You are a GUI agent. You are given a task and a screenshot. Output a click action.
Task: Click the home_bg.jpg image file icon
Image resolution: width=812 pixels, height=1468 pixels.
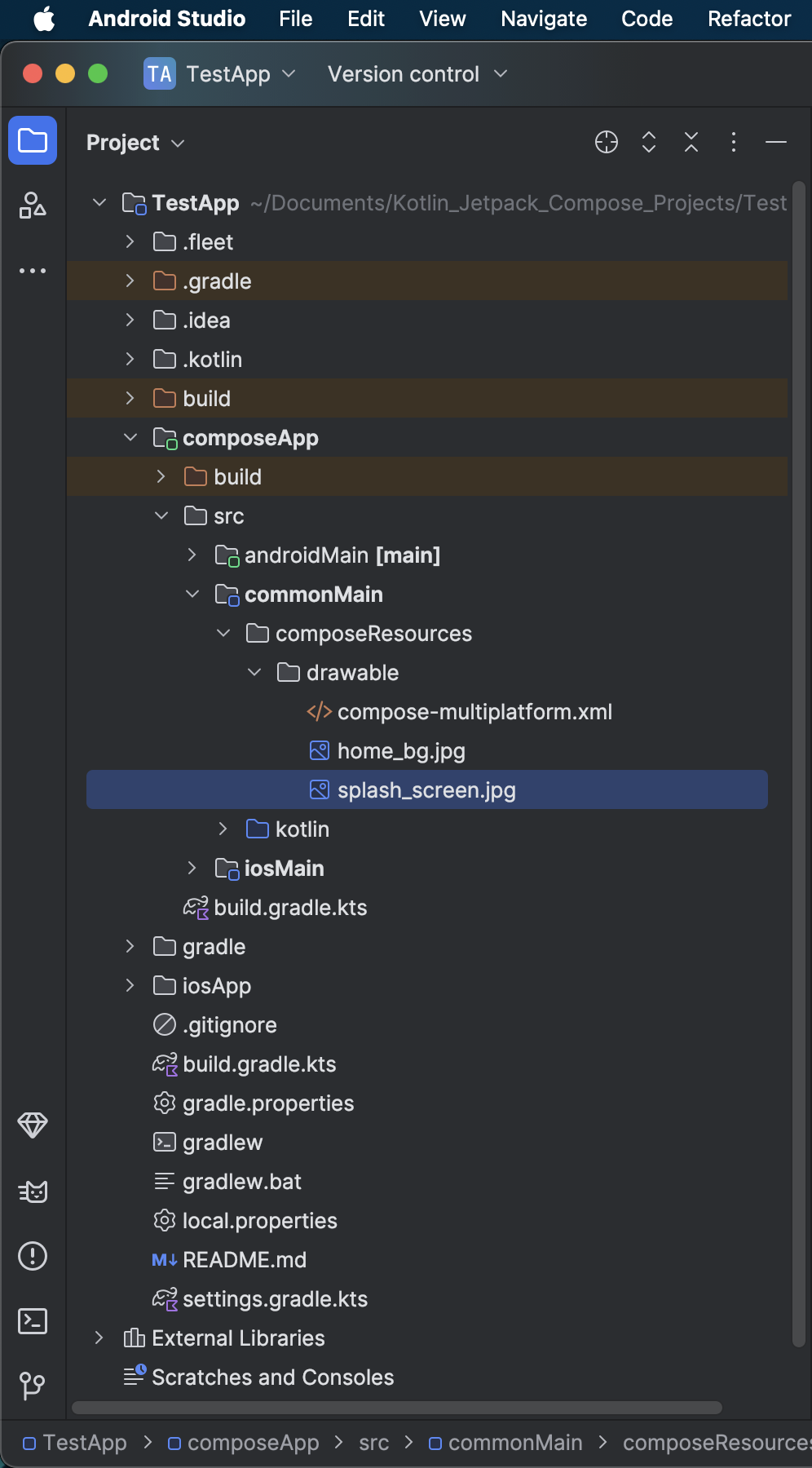[x=320, y=750]
